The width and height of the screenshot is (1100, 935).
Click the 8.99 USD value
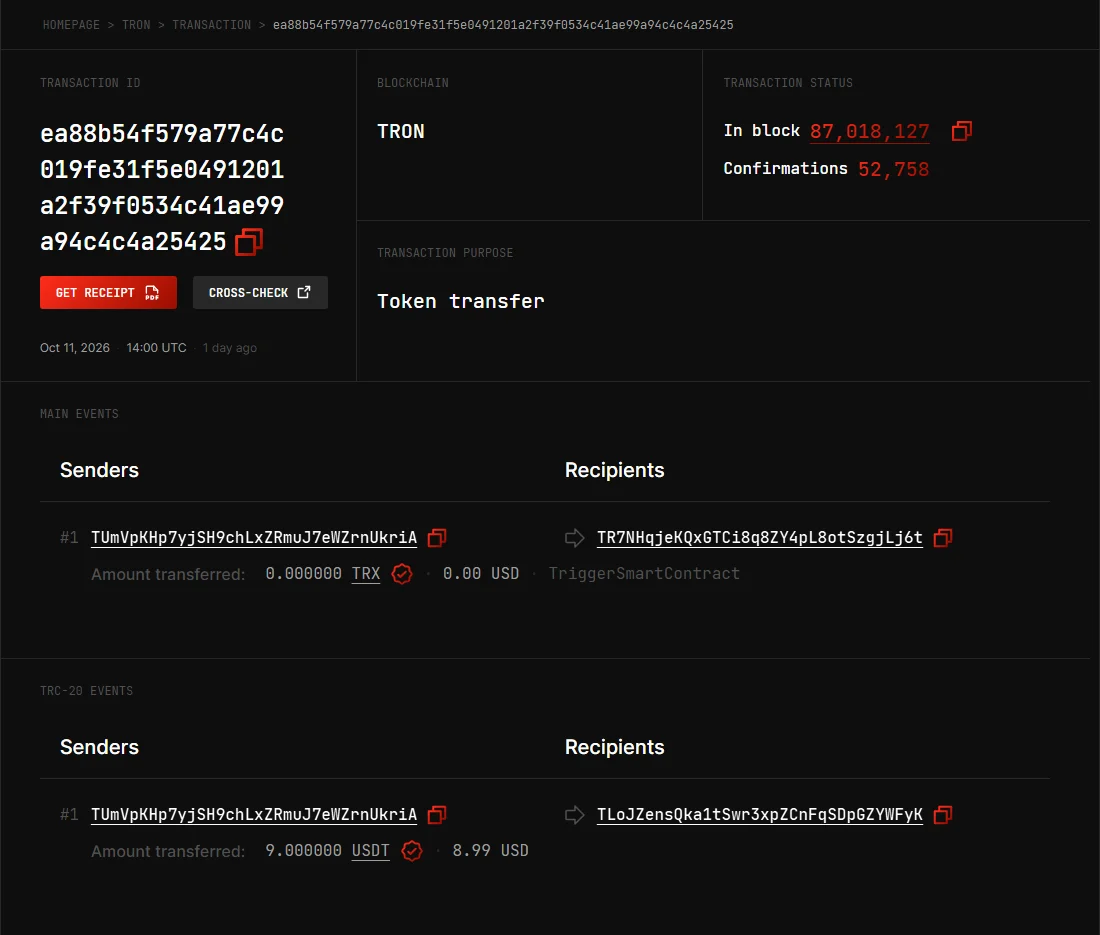coord(490,851)
